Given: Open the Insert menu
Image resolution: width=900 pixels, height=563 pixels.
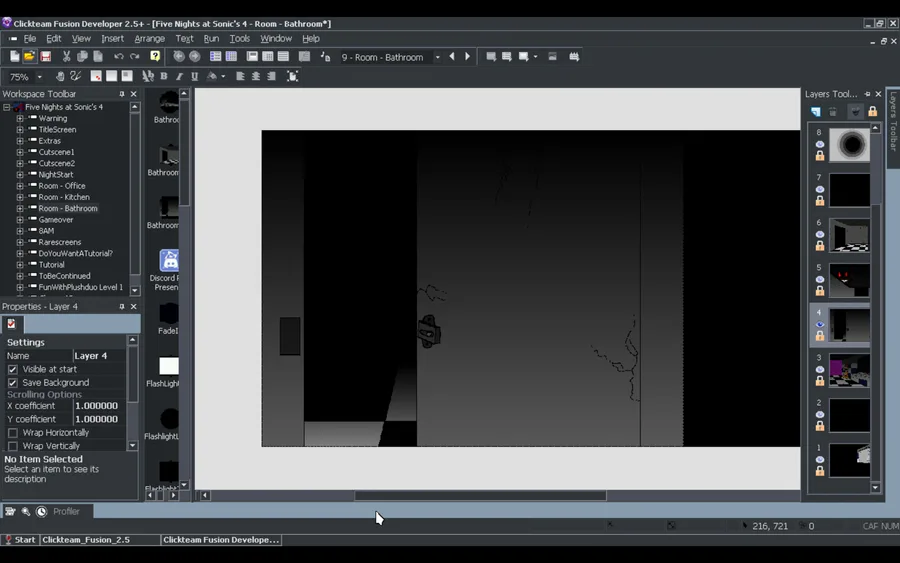Looking at the screenshot, I should click(x=112, y=38).
